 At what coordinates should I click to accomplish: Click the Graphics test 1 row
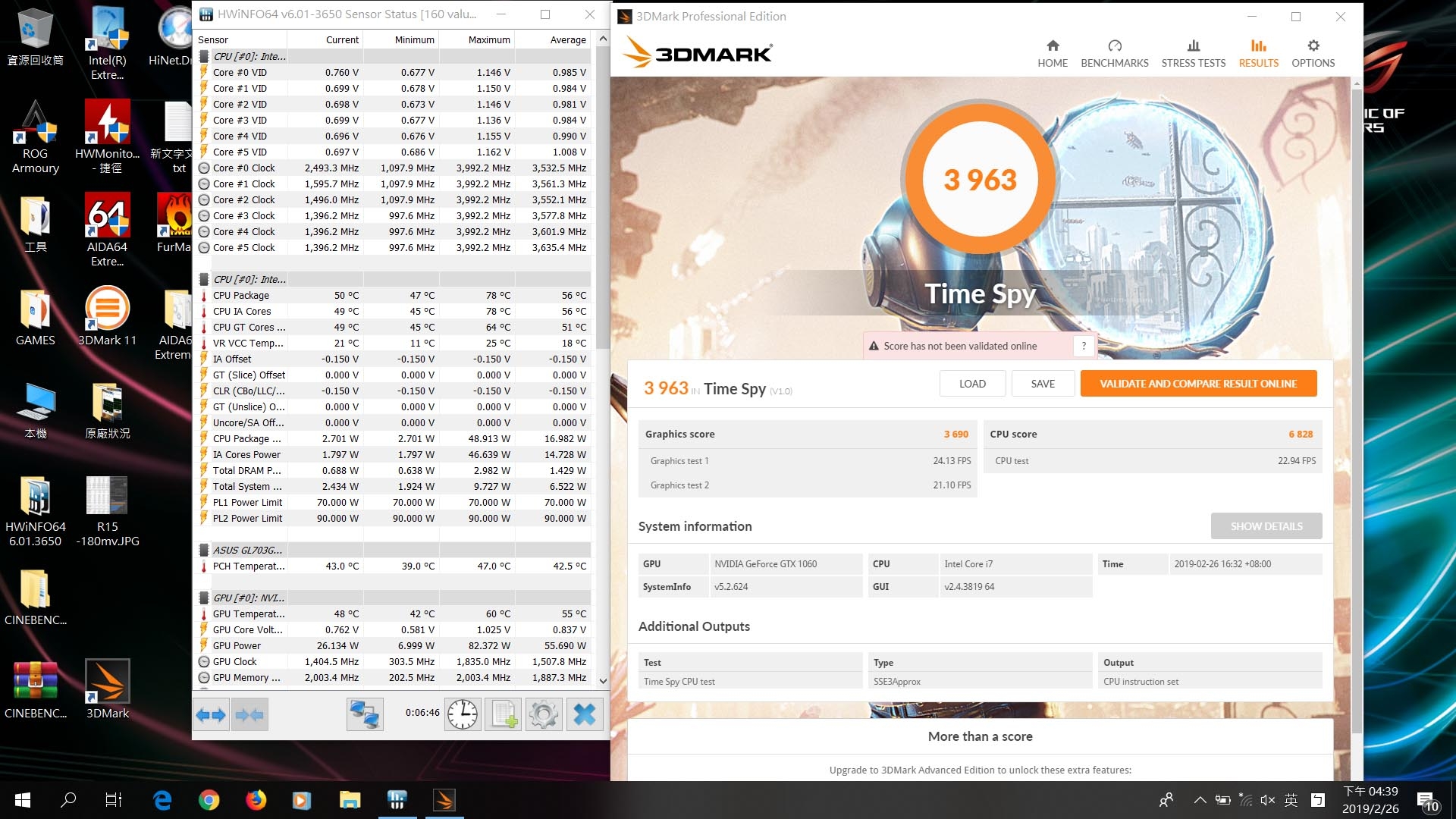click(x=808, y=461)
